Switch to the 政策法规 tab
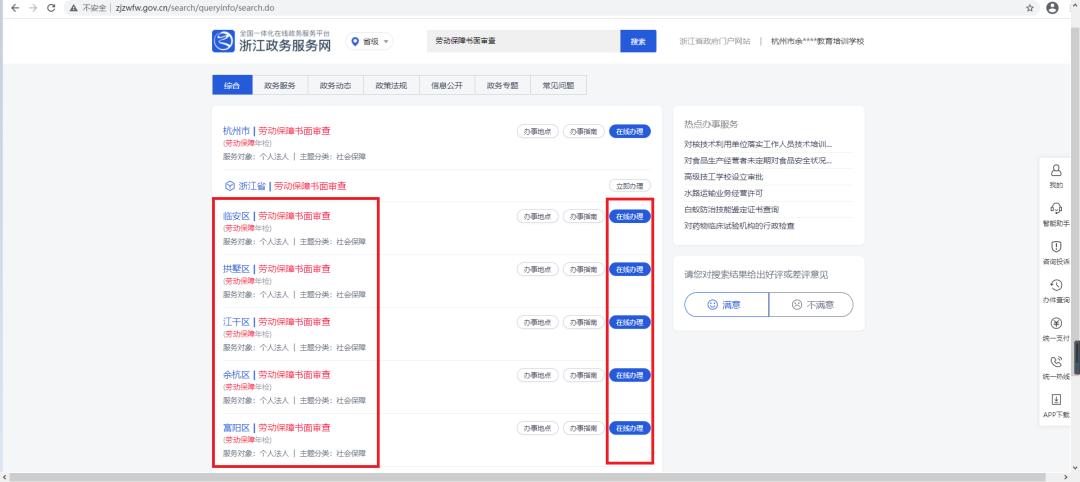 391,85
